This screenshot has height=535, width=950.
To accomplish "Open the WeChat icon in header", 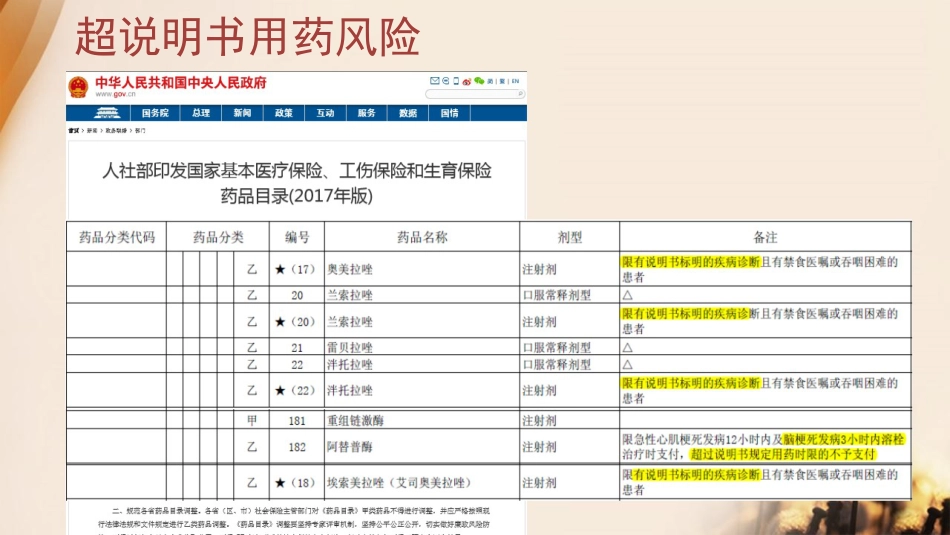I will coord(479,81).
